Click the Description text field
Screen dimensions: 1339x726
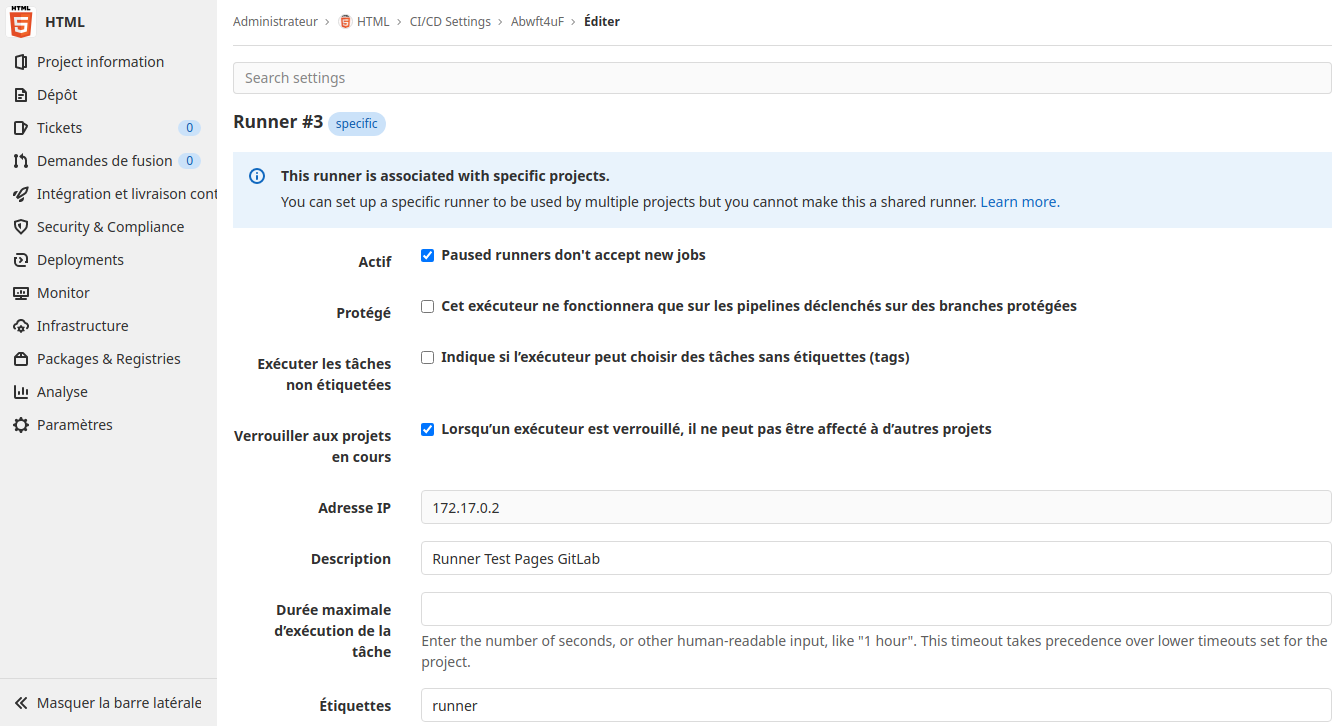[875, 559]
